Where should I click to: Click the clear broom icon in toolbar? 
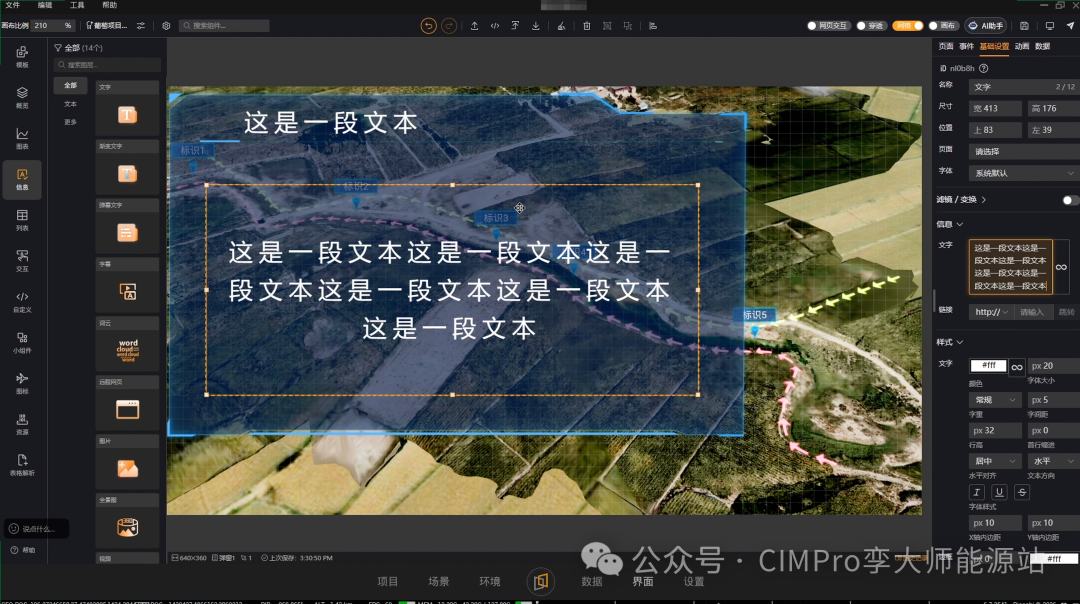(561, 25)
